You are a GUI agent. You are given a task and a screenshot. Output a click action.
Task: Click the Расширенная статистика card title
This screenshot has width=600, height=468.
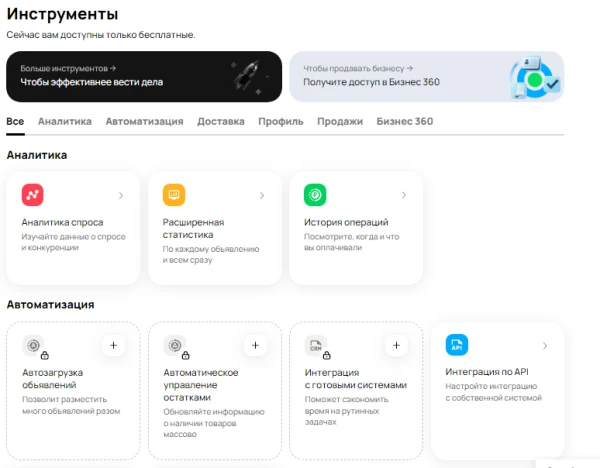193,228
